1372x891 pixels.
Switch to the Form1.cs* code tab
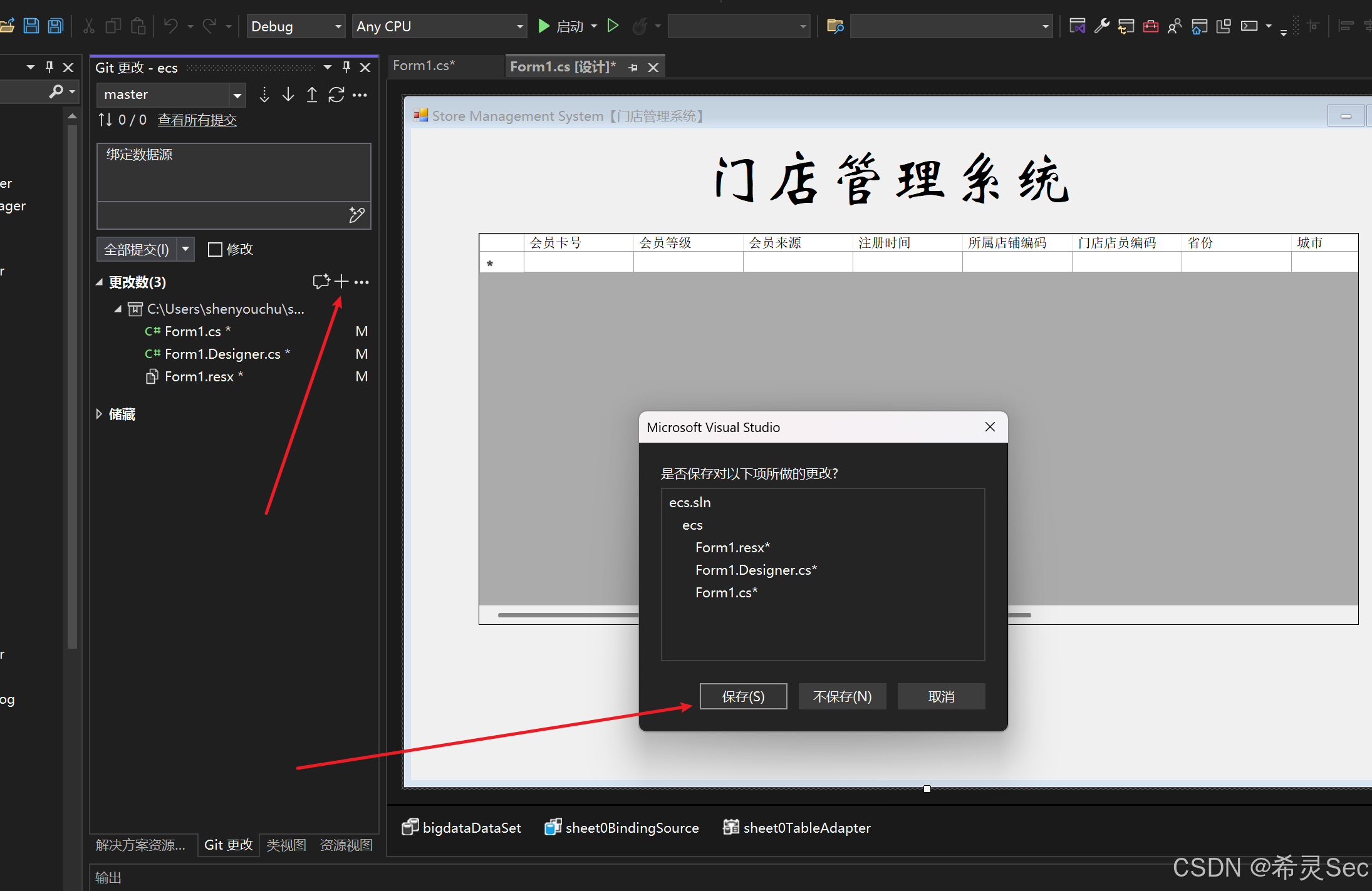pos(424,66)
